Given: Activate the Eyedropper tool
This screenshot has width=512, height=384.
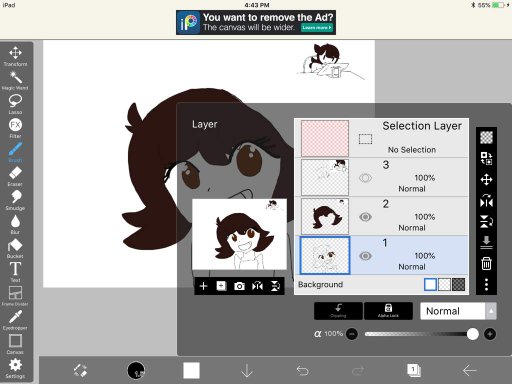Looking at the screenshot, I should point(15,320).
